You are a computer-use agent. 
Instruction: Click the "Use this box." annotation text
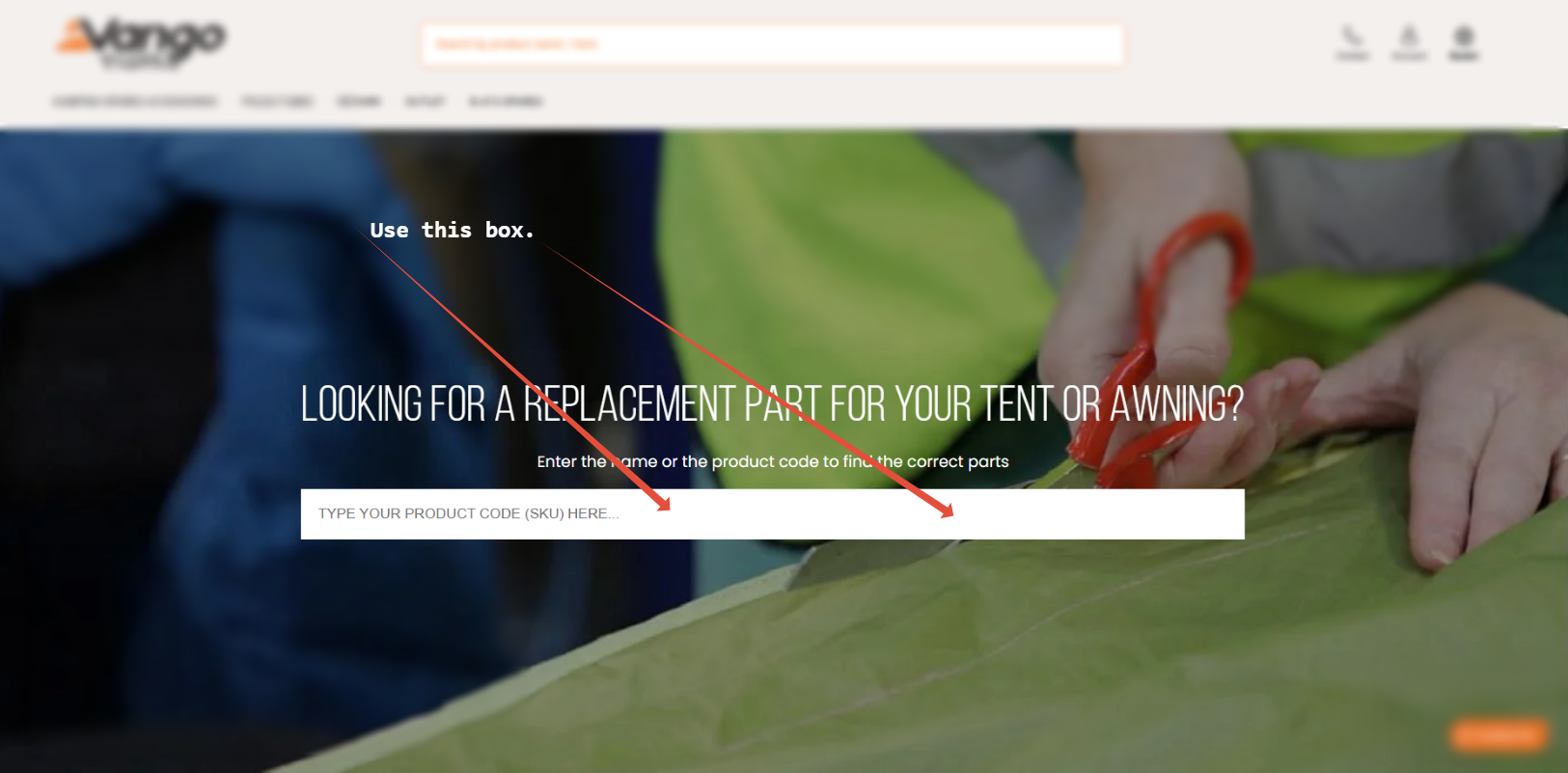coord(452,230)
